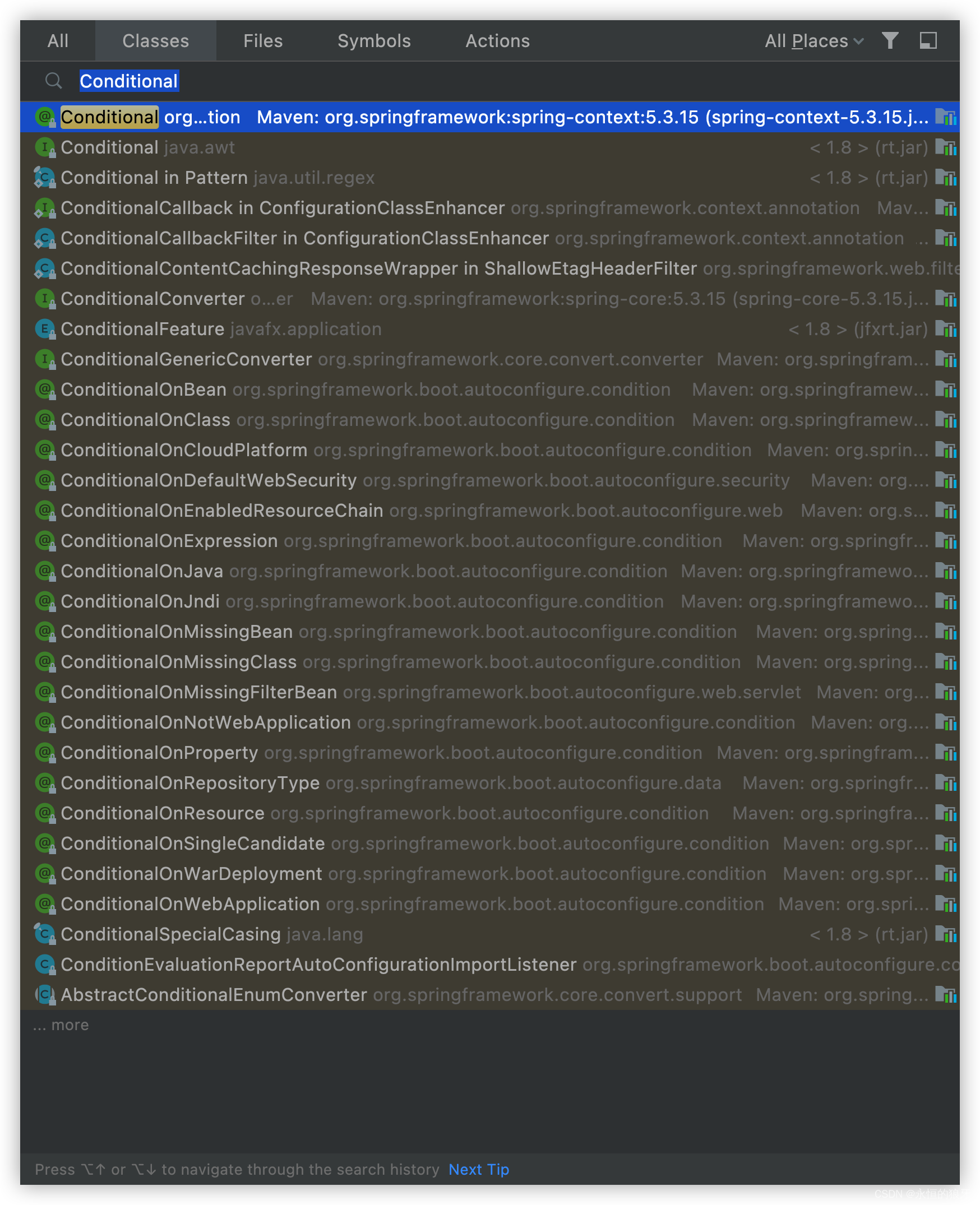
Task: Select ConditionalOnMissingFilterBean result
Action: 490,692
